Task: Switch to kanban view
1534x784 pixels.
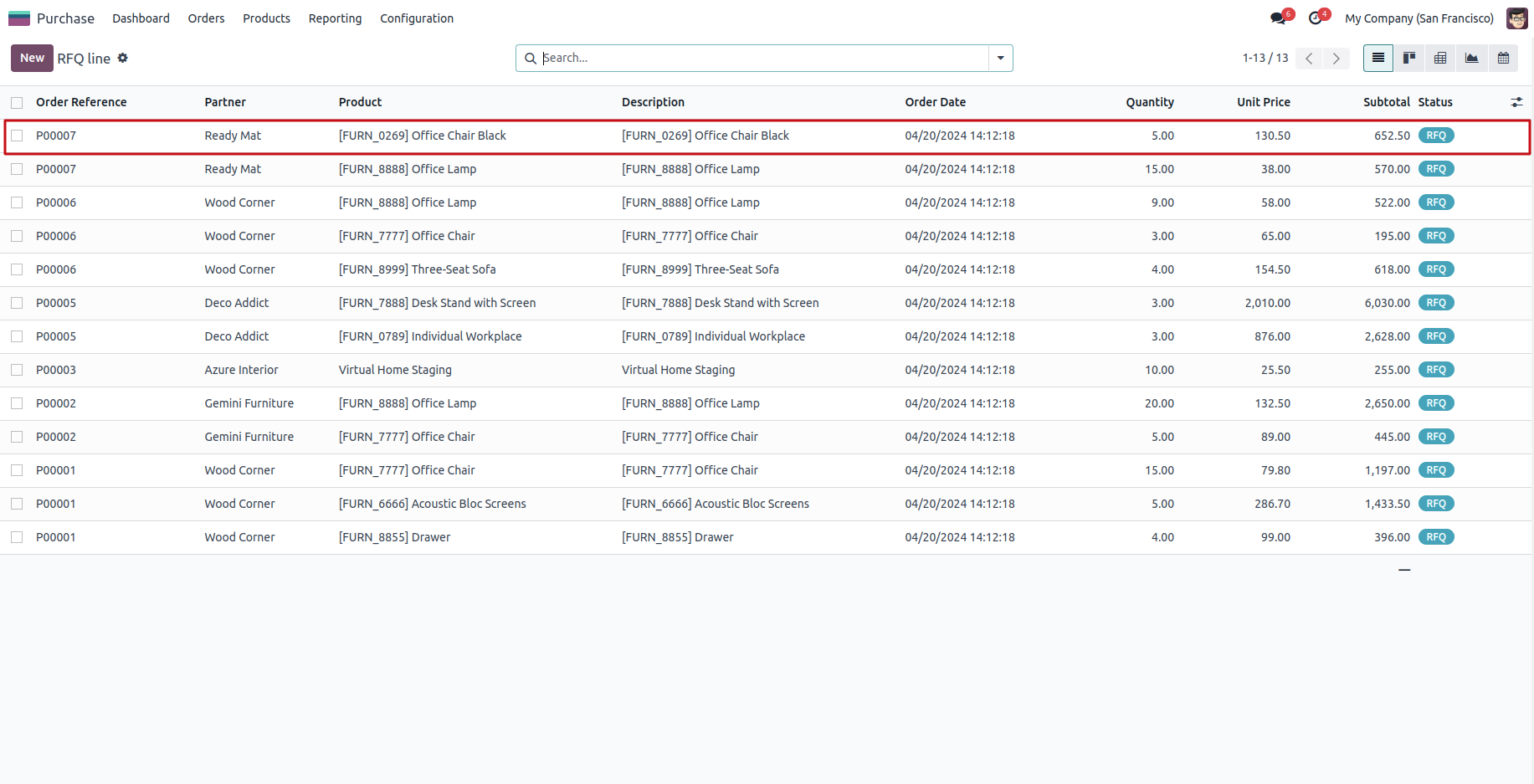Action: click(x=1409, y=58)
